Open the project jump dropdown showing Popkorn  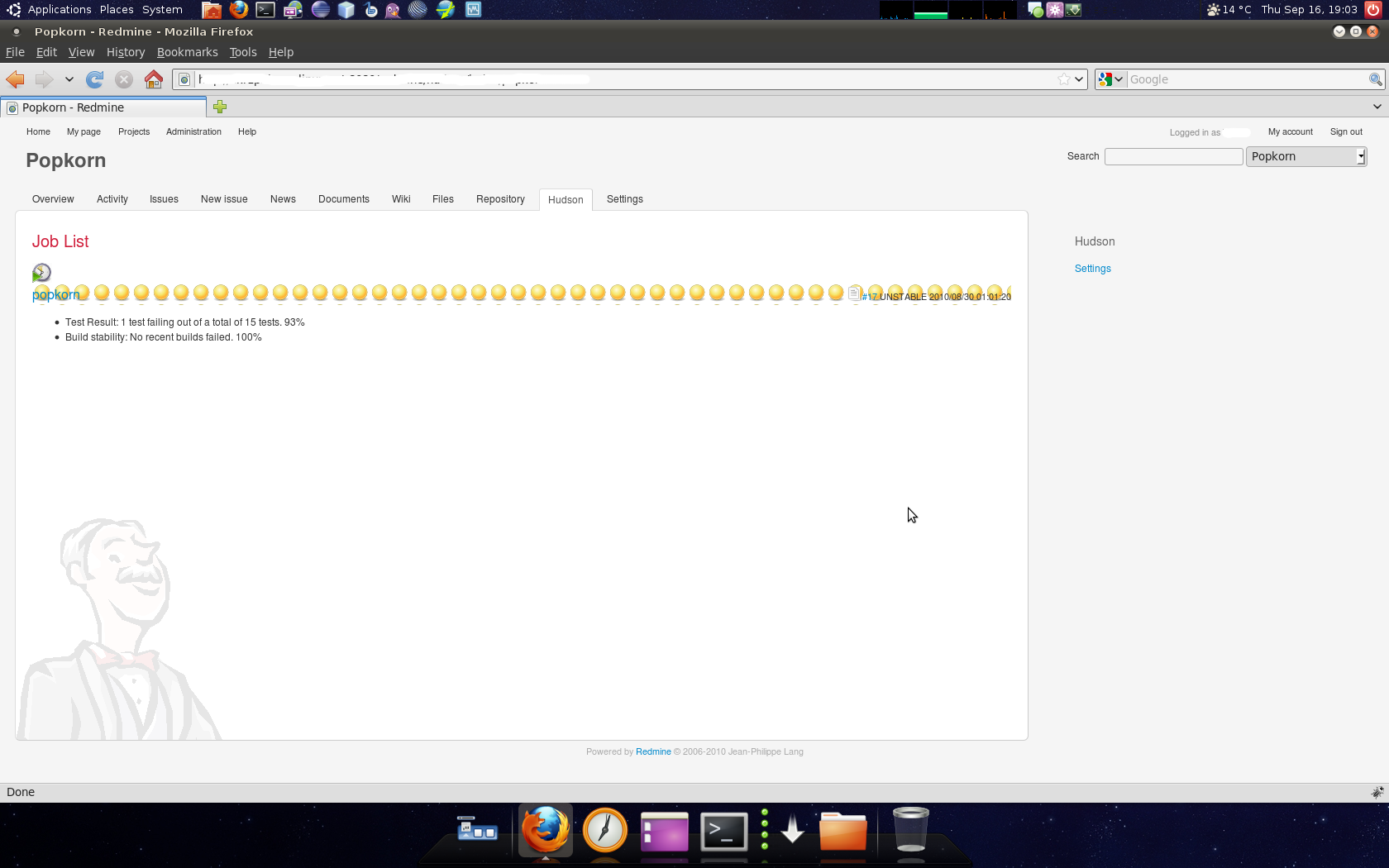[1306, 156]
